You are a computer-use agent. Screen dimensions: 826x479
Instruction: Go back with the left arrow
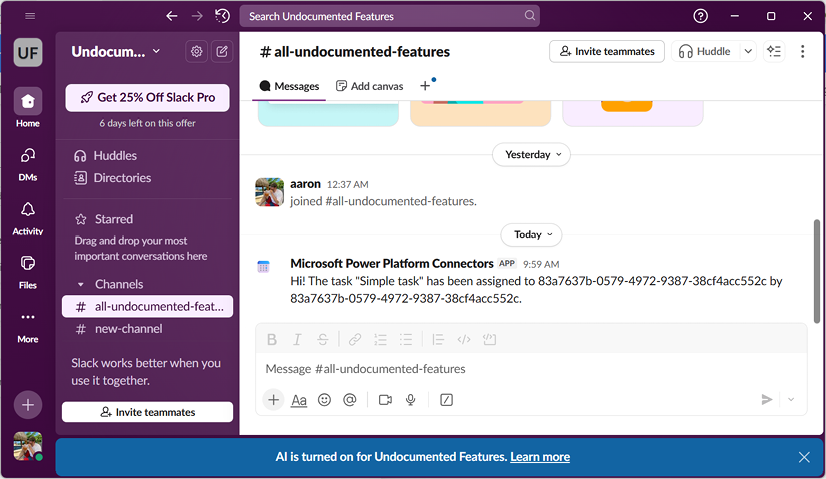tap(172, 16)
